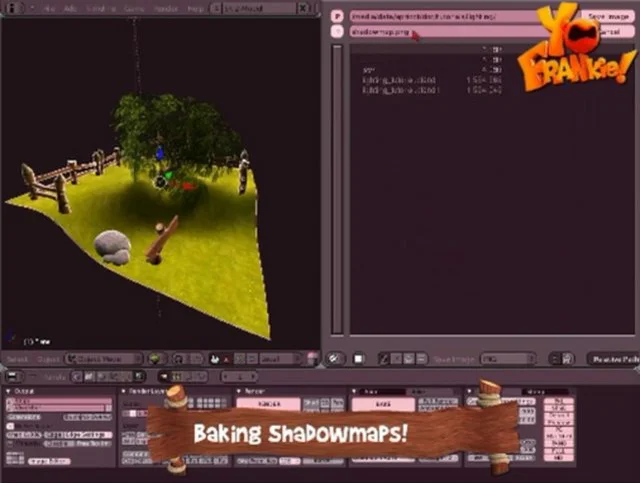Open the Help menu
Screen dimensions: 640x483
coord(195,8)
